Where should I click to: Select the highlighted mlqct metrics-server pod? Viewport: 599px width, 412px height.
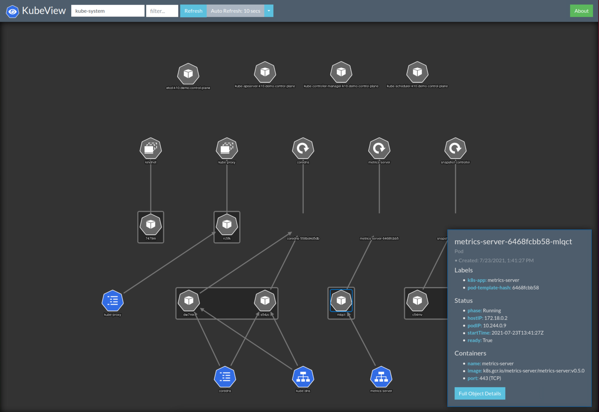pos(341,300)
